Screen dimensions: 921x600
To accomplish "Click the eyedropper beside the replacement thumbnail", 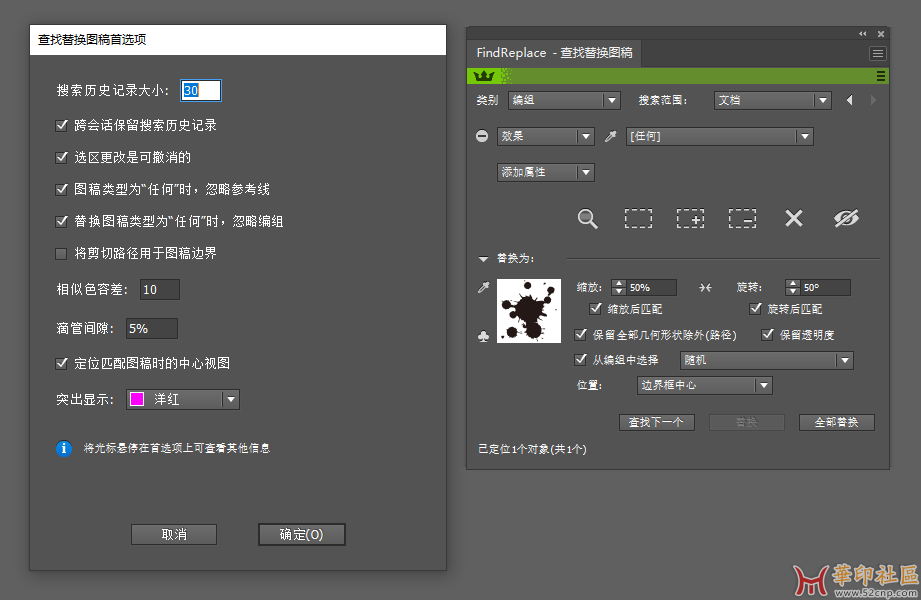I will pos(483,287).
